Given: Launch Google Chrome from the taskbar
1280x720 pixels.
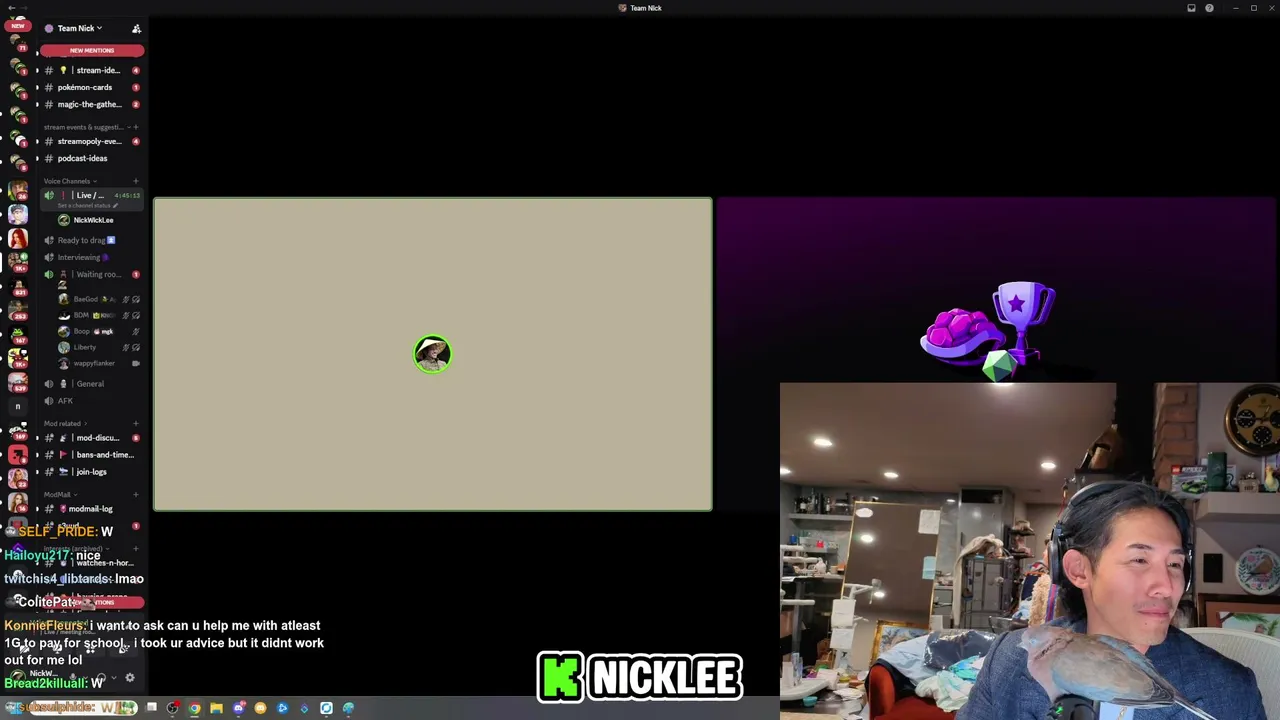Looking at the screenshot, I should 195,708.
